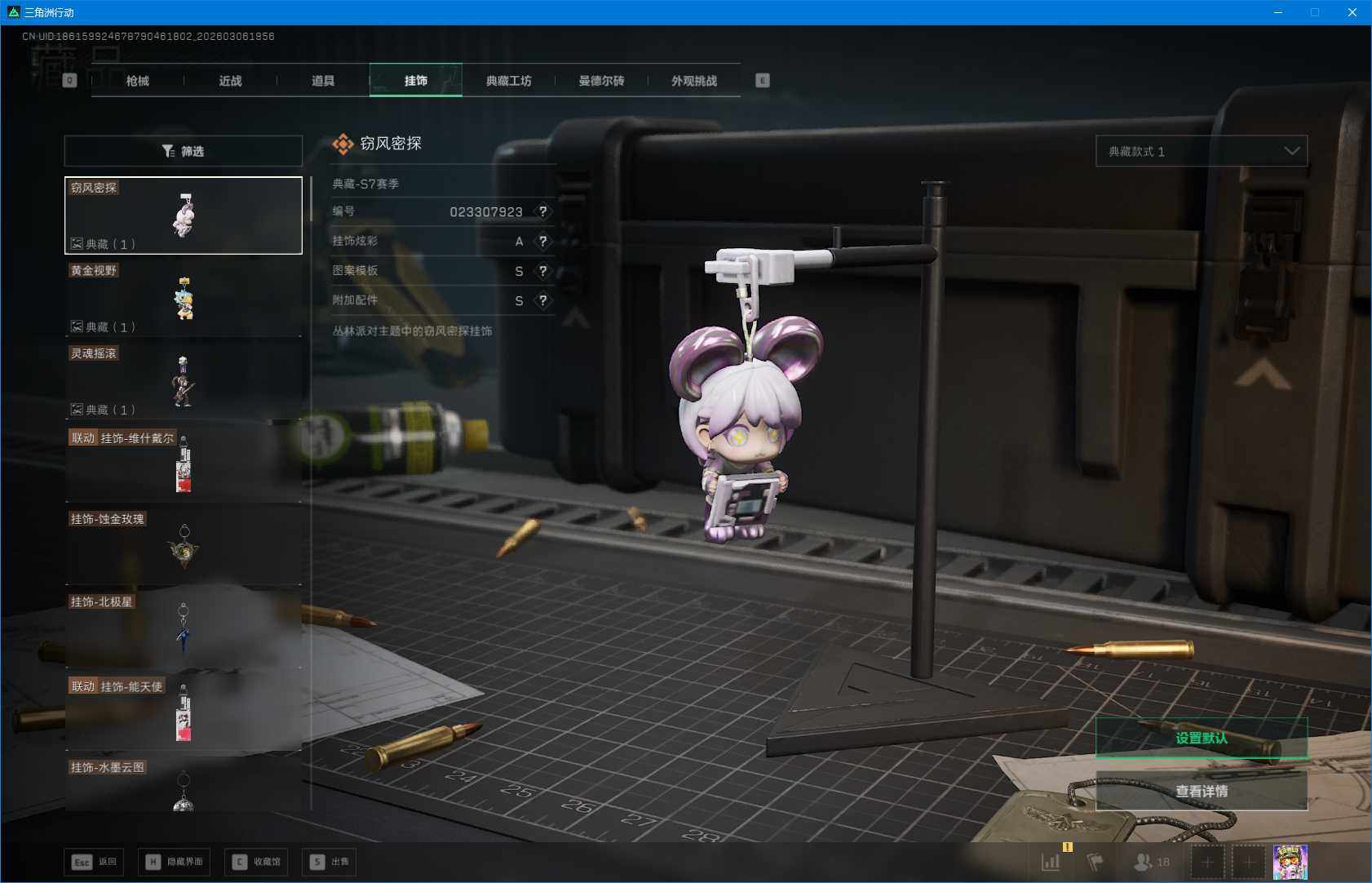Click the charm list scrollbar

311,199
